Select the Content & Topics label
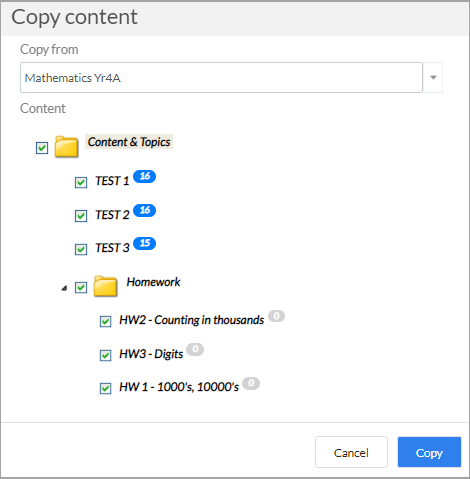Viewport: 470px width, 479px height. coord(129,142)
